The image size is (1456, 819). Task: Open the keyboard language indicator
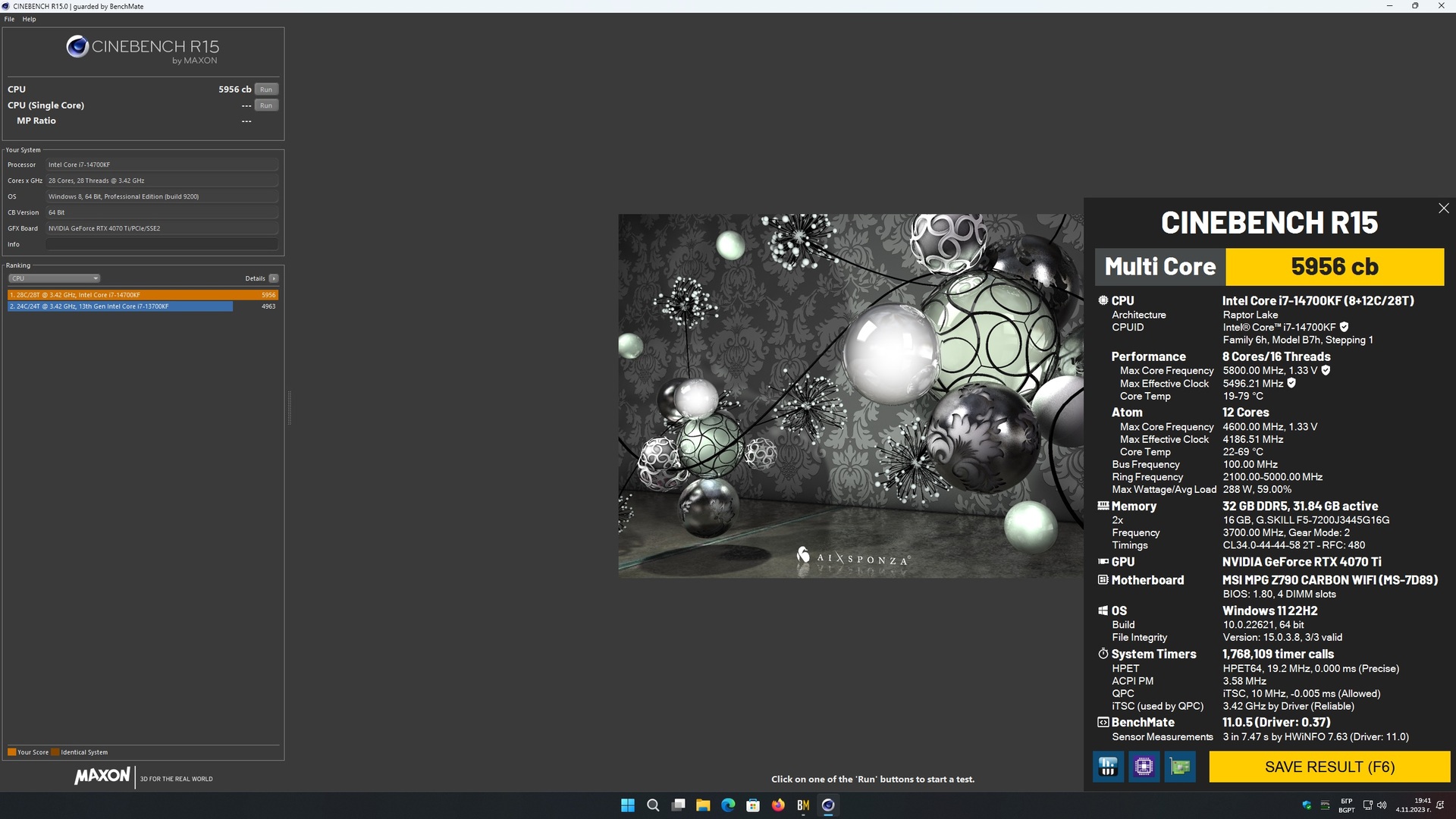(x=1347, y=805)
